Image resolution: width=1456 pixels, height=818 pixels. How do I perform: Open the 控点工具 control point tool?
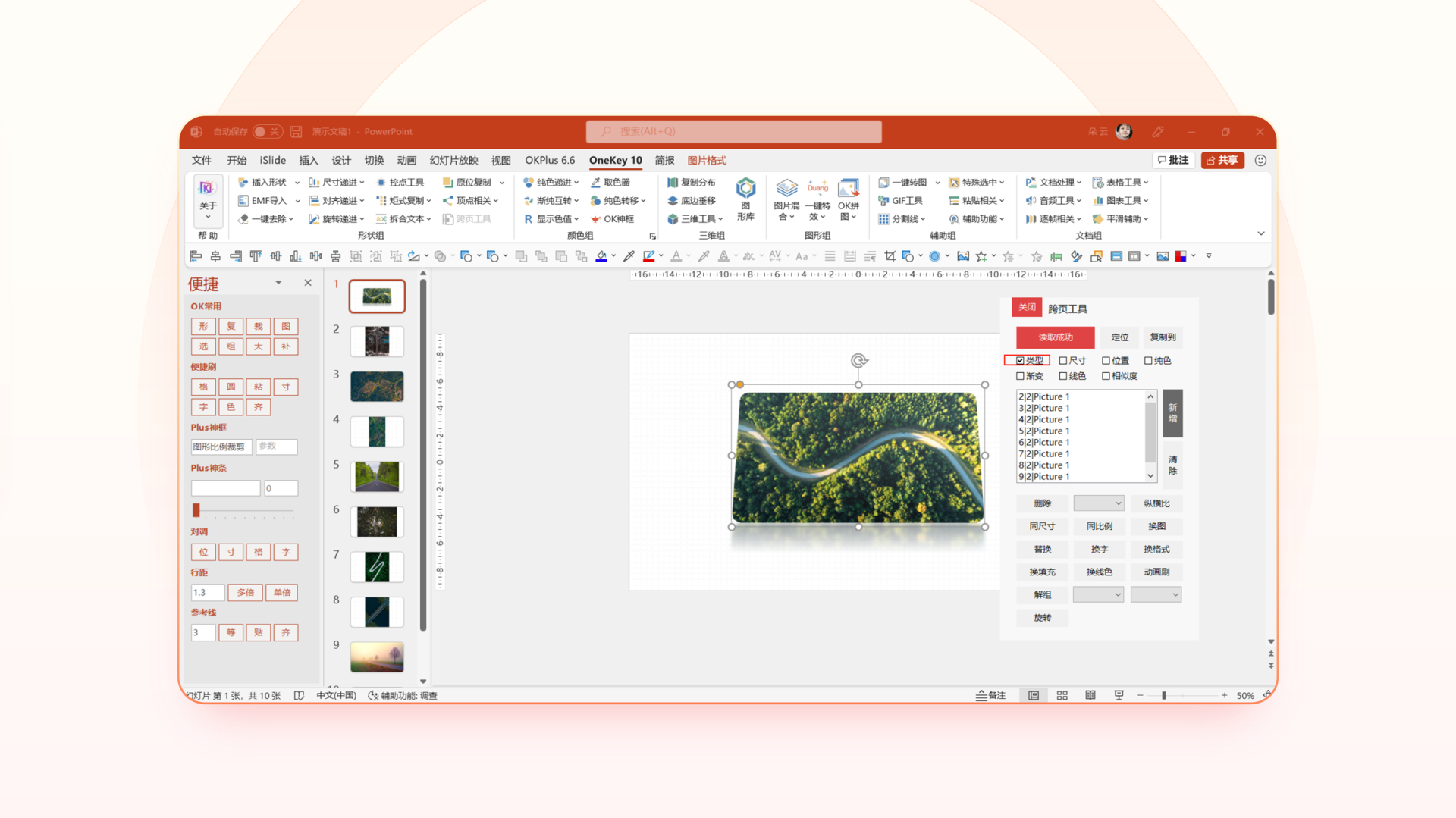400,183
